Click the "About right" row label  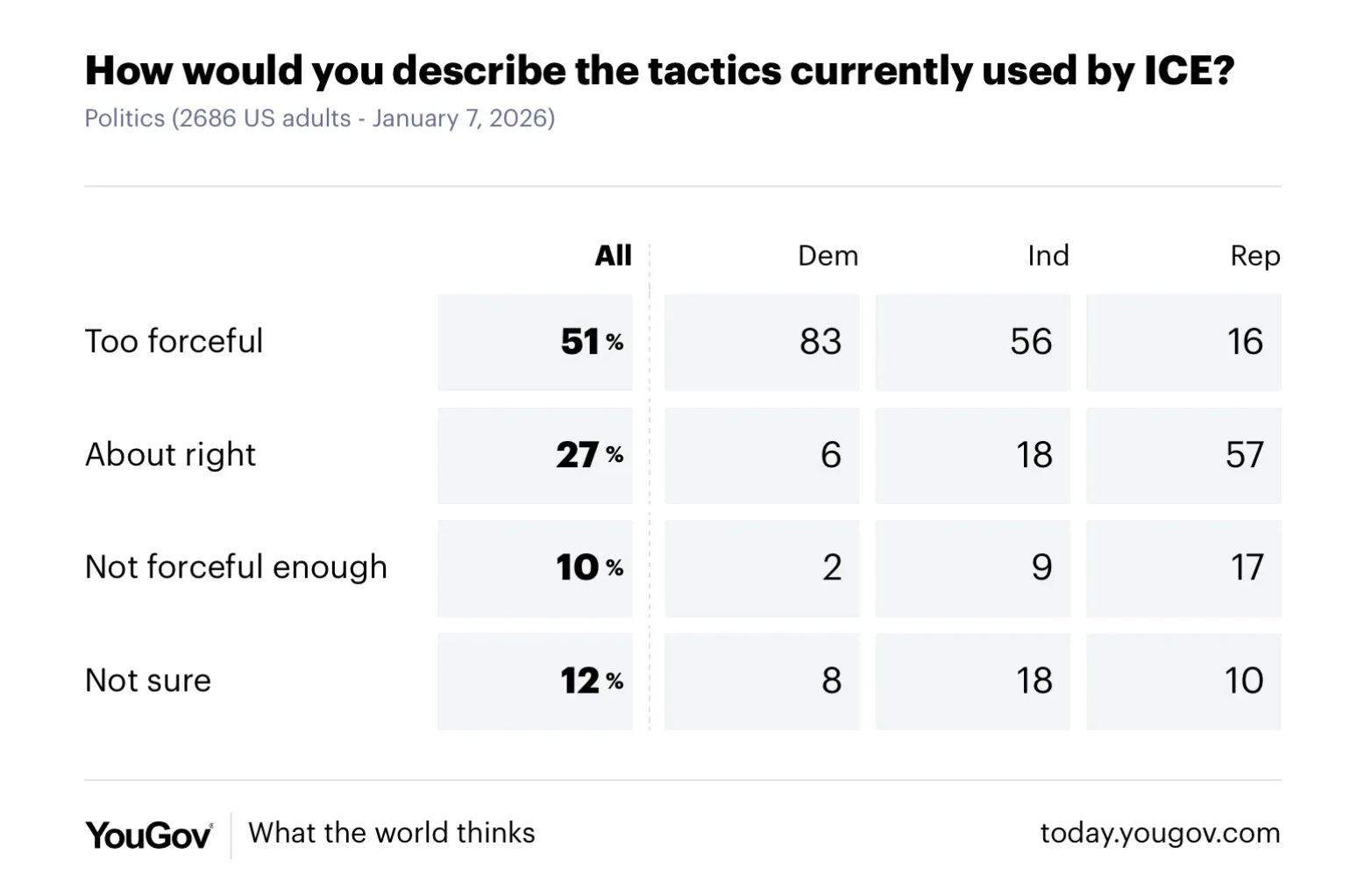(170, 455)
